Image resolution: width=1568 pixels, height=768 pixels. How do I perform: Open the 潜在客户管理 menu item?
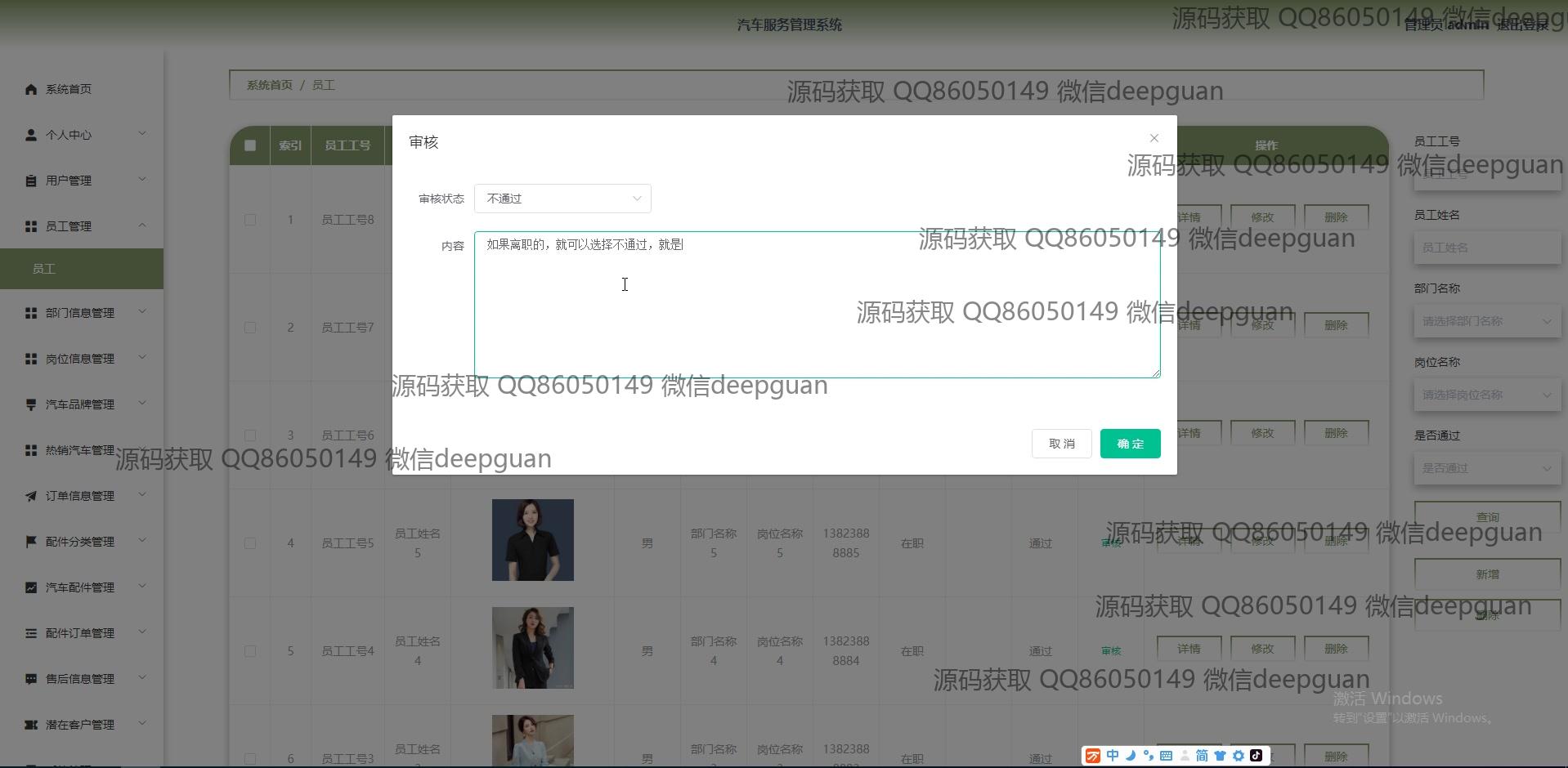click(82, 725)
